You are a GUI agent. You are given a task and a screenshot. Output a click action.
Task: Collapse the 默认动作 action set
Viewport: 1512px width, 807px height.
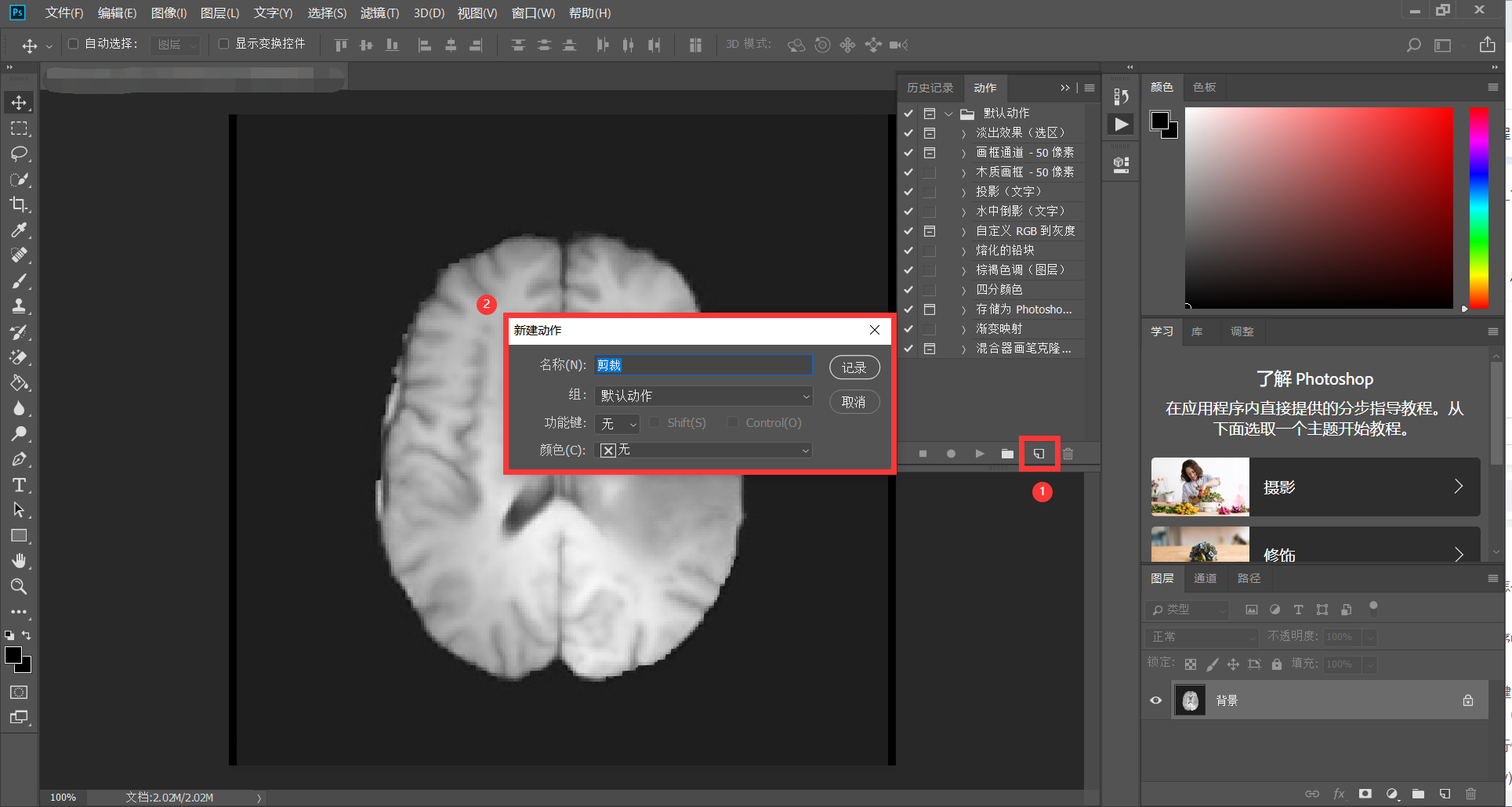(948, 114)
